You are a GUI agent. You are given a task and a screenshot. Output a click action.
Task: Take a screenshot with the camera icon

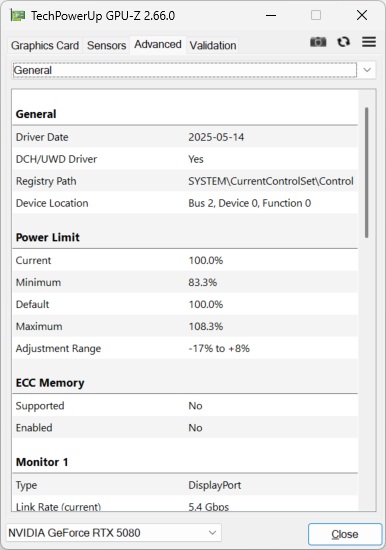click(x=318, y=42)
